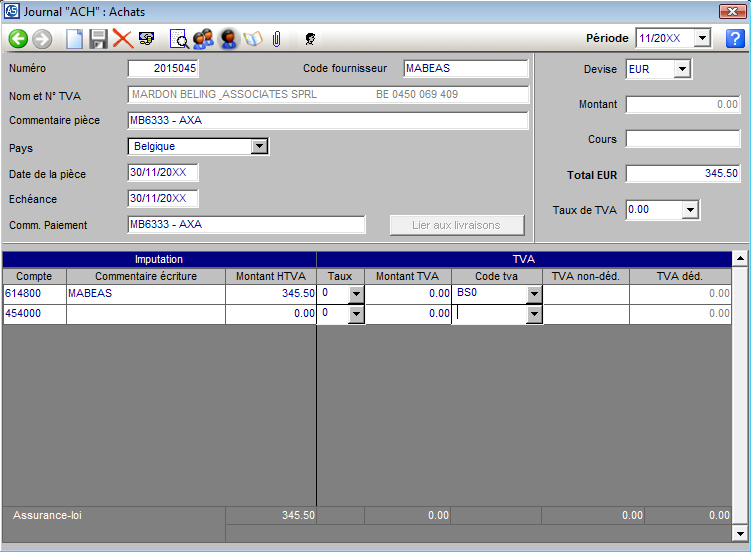Open the Taux de TVA dropdown

[x=689, y=210]
